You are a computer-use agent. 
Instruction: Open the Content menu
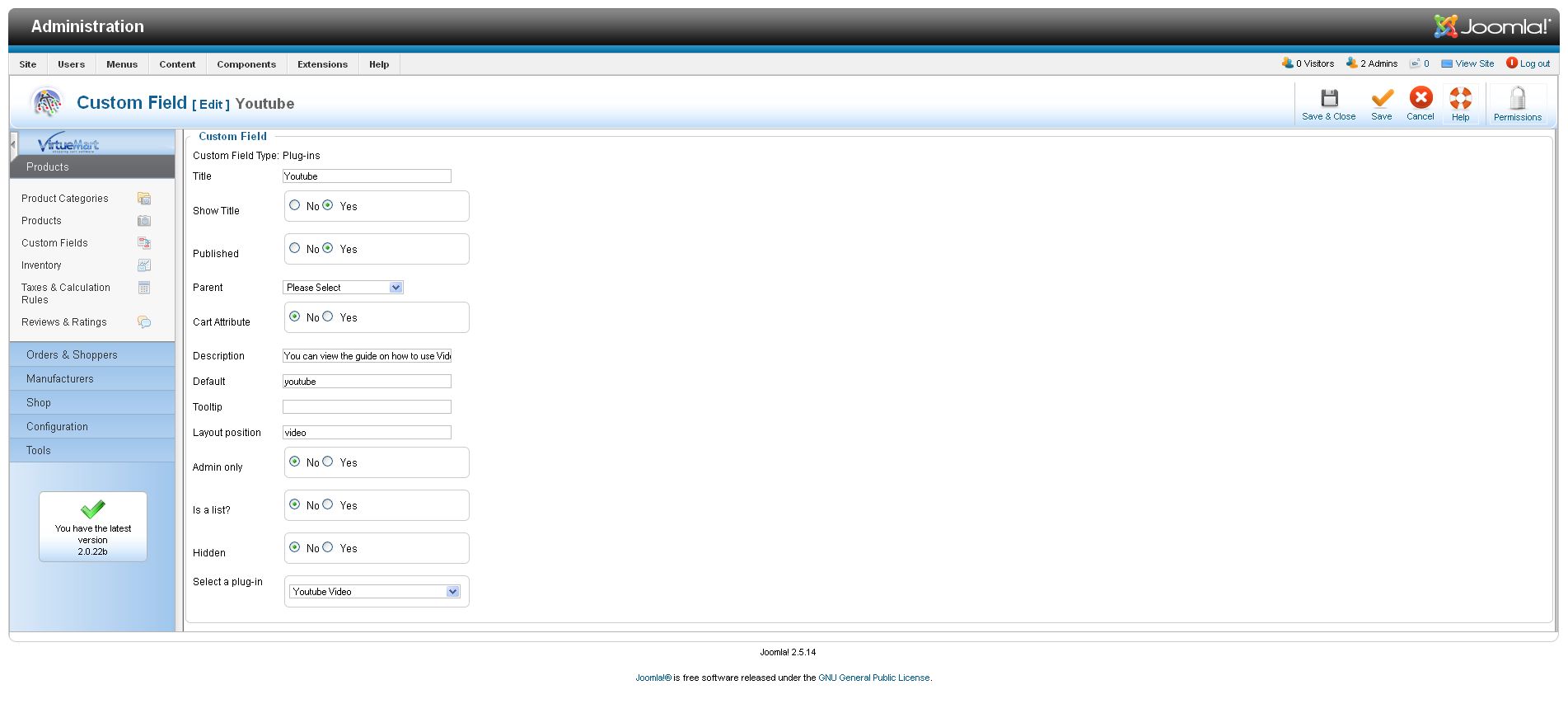[x=177, y=64]
